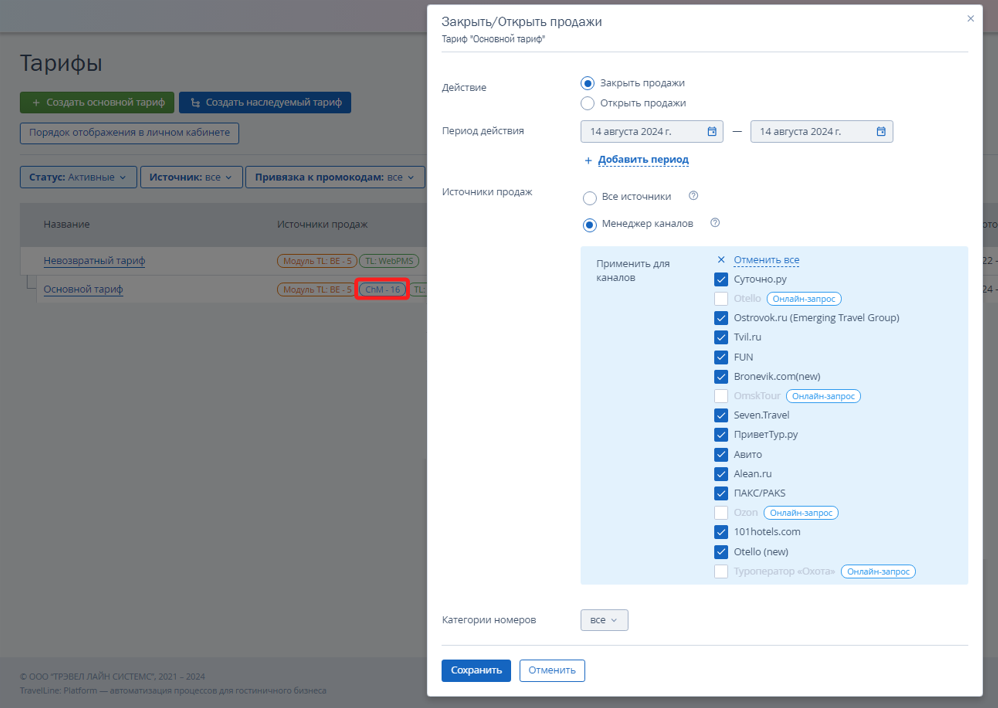
Task: Uncheck Ostrovok.ru channel checkbox
Action: click(x=721, y=318)
